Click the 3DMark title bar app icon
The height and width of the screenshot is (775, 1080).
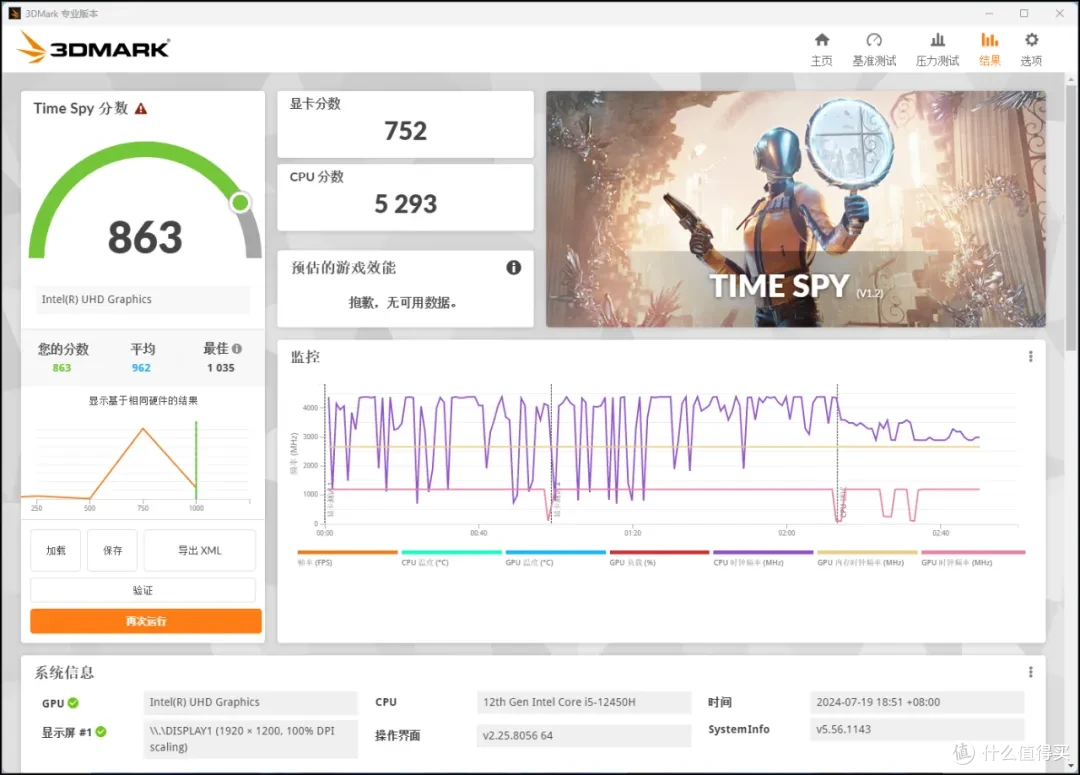click(14, 13)
